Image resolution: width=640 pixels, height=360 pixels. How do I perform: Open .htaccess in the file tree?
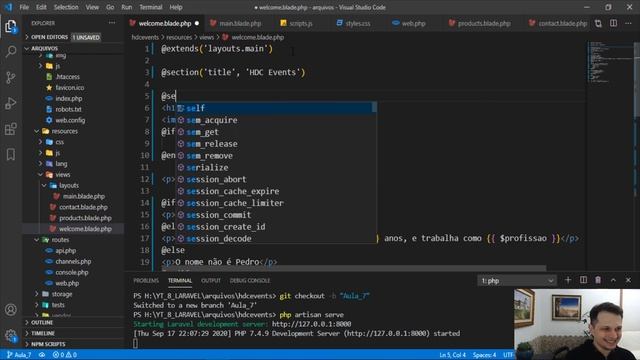click(67, 77)
